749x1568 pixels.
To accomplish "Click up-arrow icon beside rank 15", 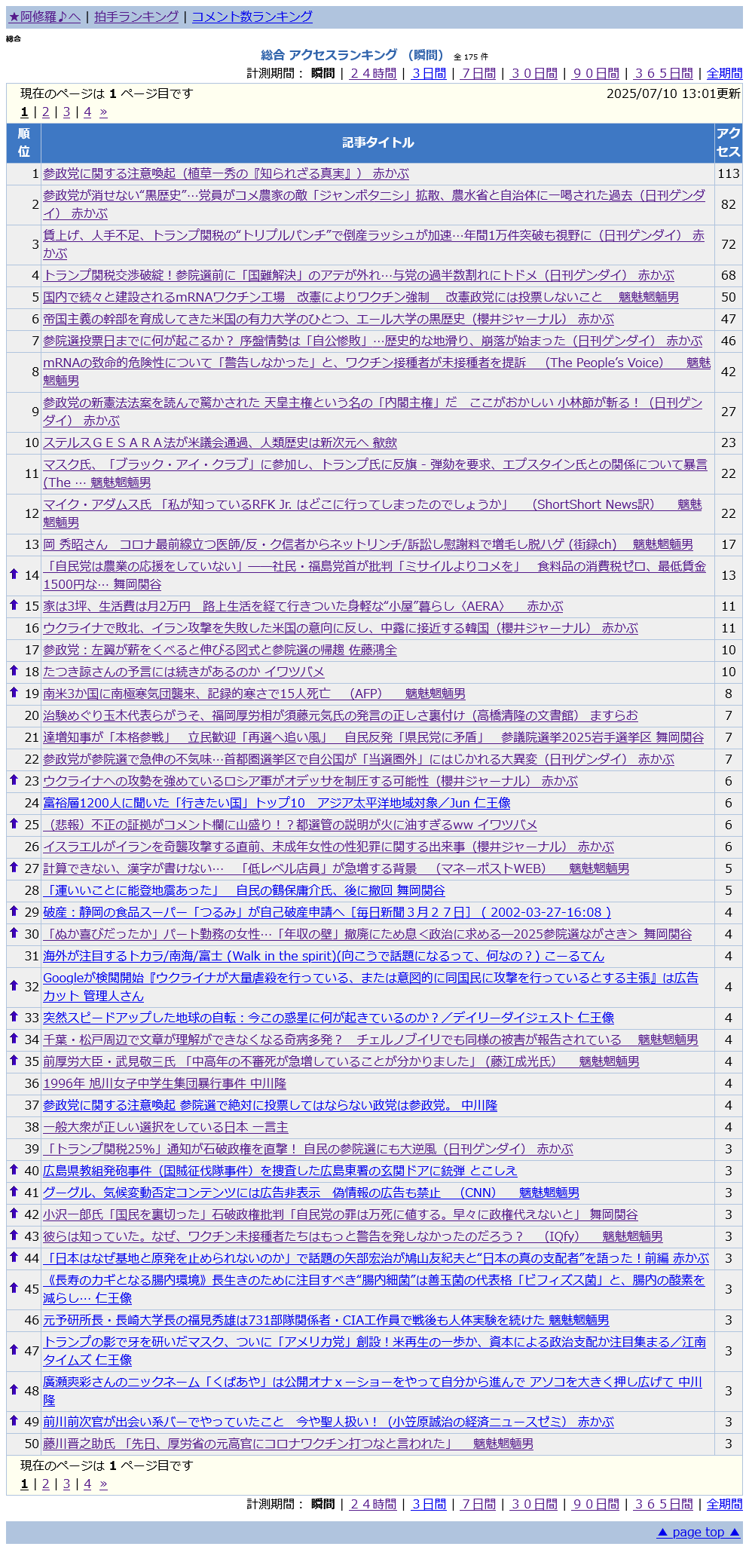I will (x=14, y=605).
